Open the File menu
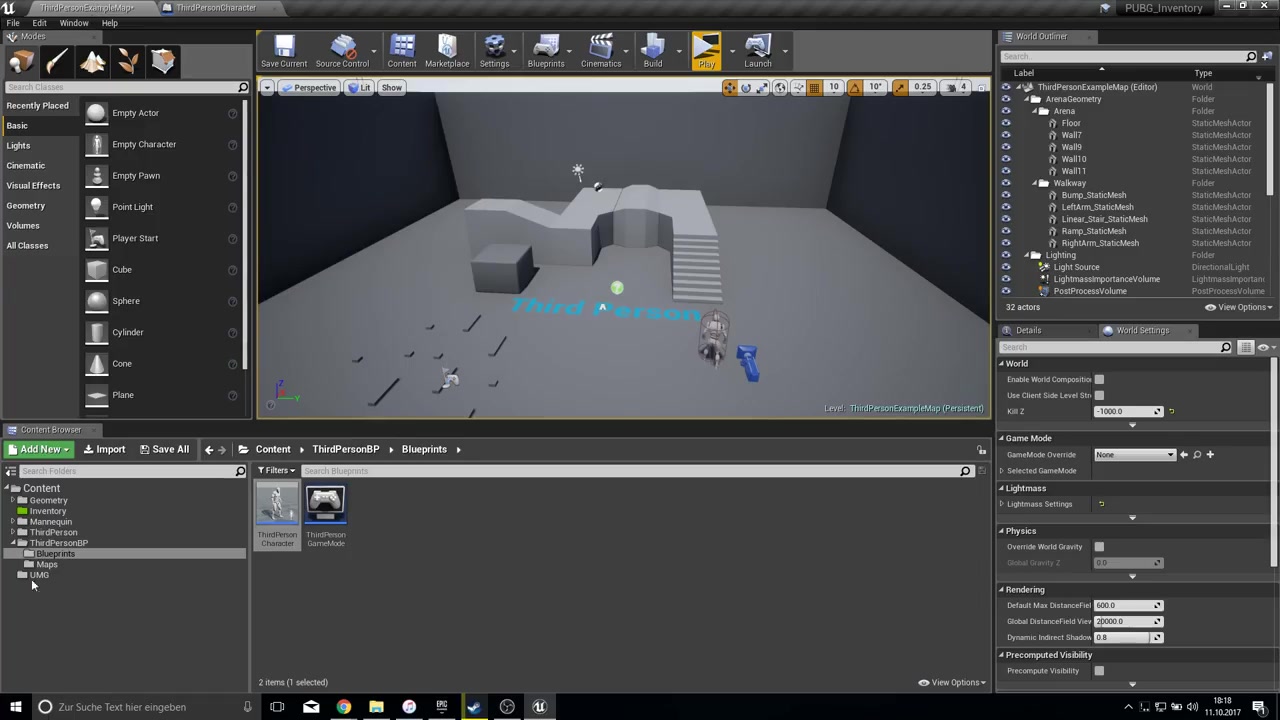 tap(13, 23)
